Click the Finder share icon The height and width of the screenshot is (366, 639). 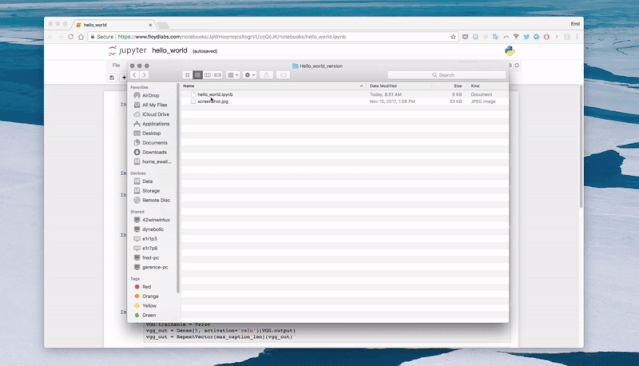(267, 75)
